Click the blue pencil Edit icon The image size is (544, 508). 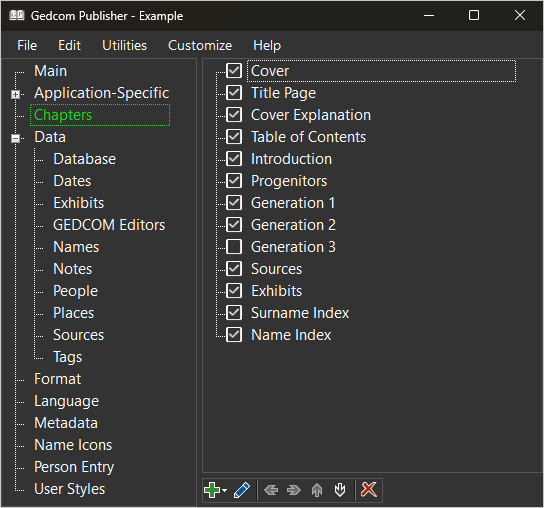pyautogui.click(x=242, y=490)
